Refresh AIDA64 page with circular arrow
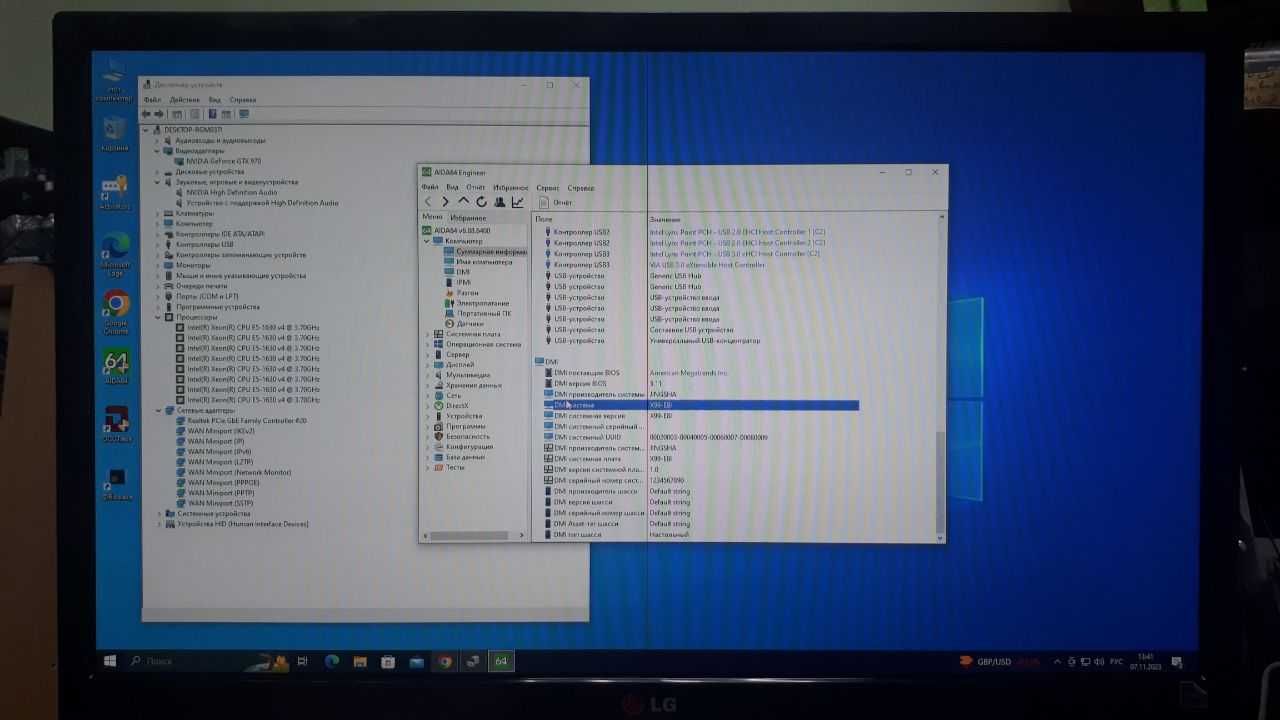 [482, 202]
